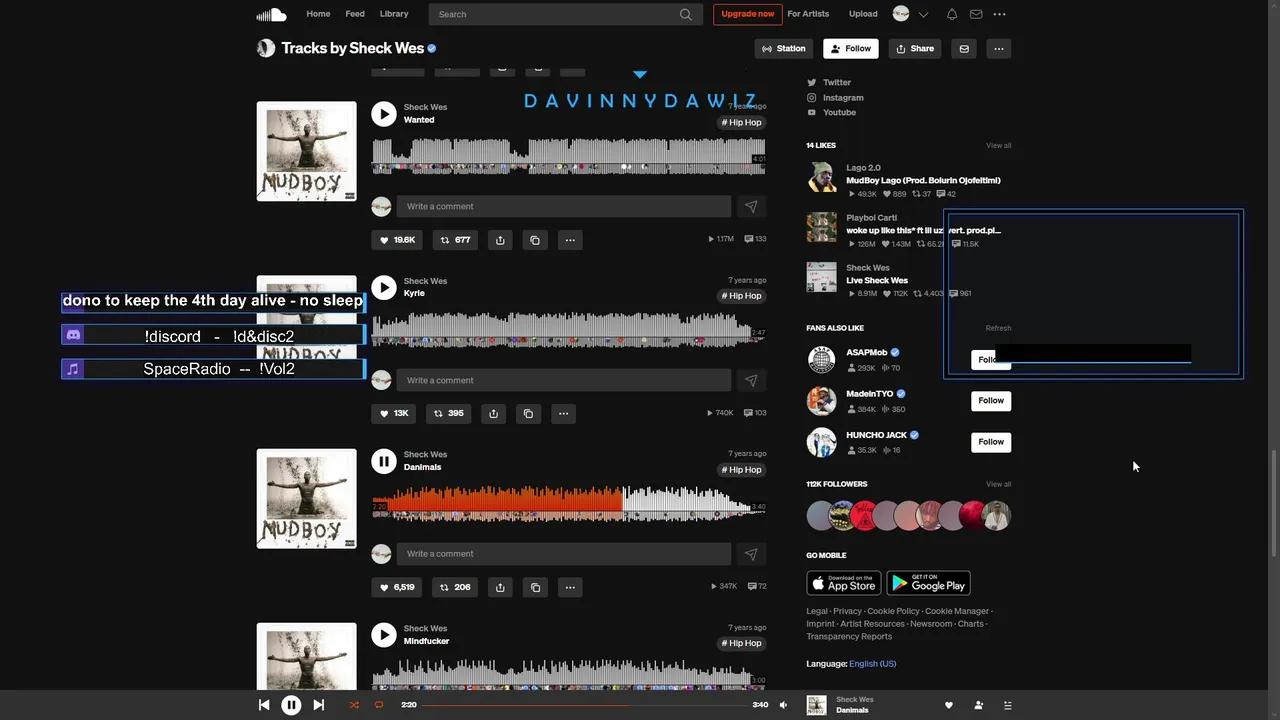Like the Wanted track

click(397, 240)
